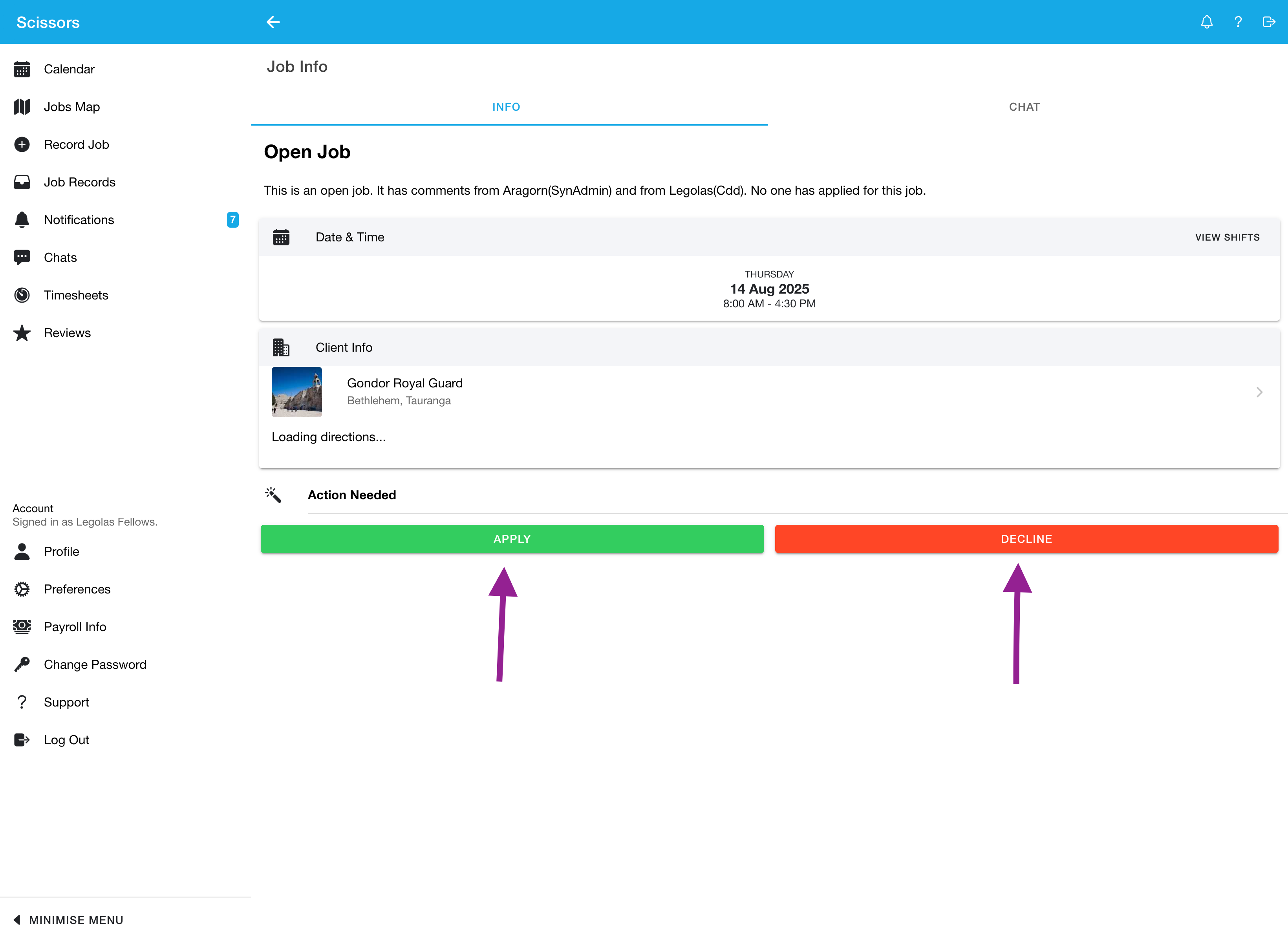Open Timesheets from sidebar

pos(76,295)
